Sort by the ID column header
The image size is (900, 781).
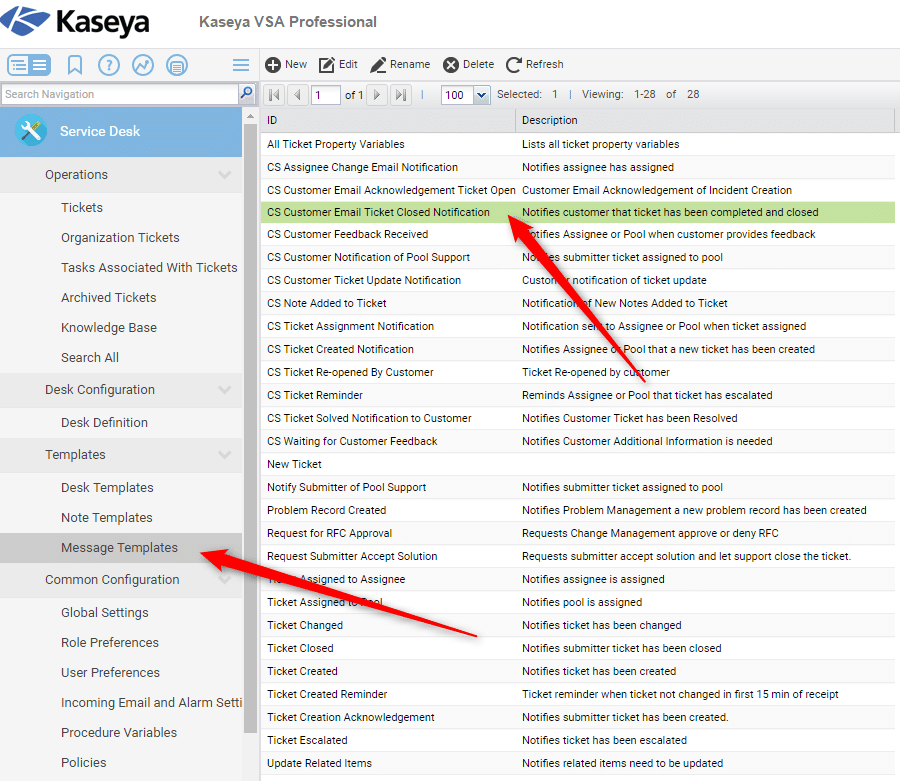(x=389, y=120)
